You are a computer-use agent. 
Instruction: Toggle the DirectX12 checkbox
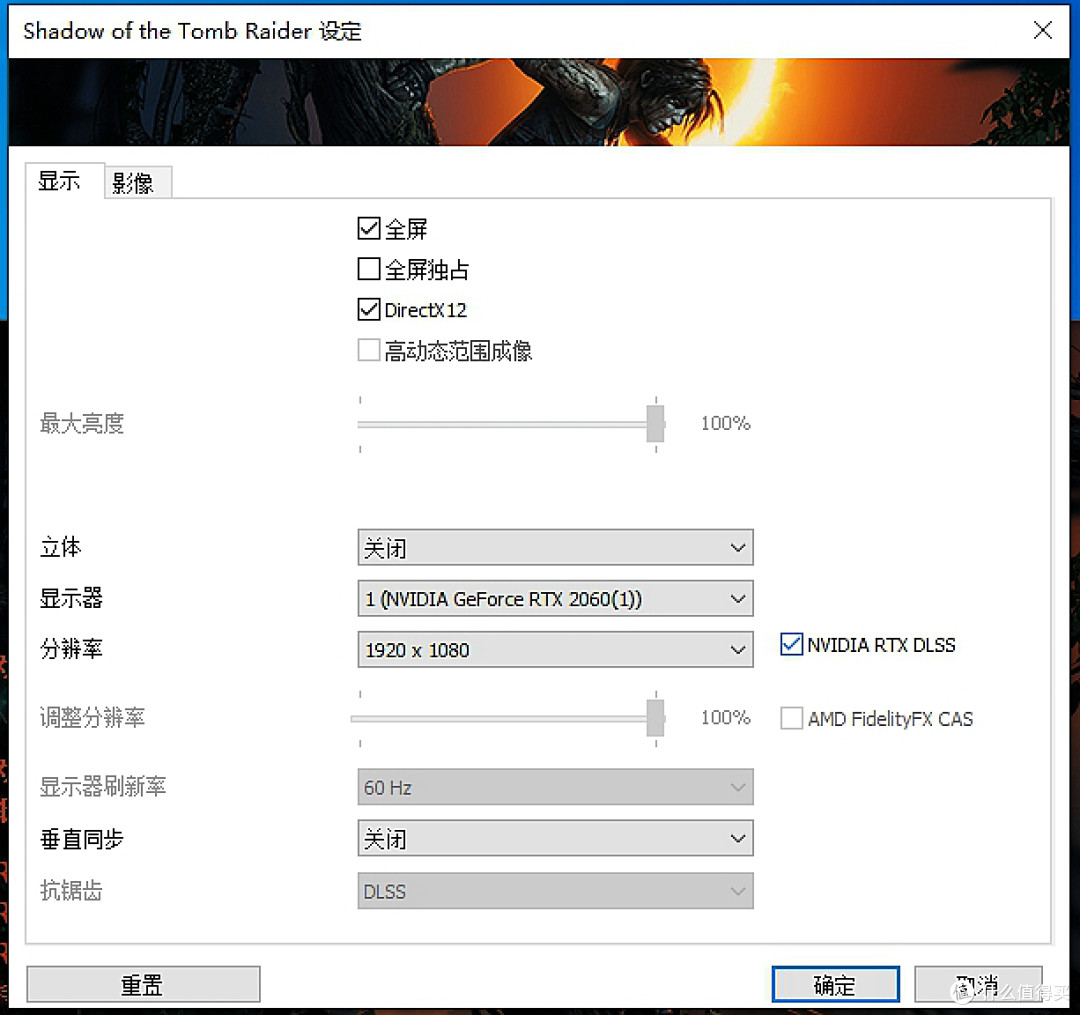[x=369, y=309]
